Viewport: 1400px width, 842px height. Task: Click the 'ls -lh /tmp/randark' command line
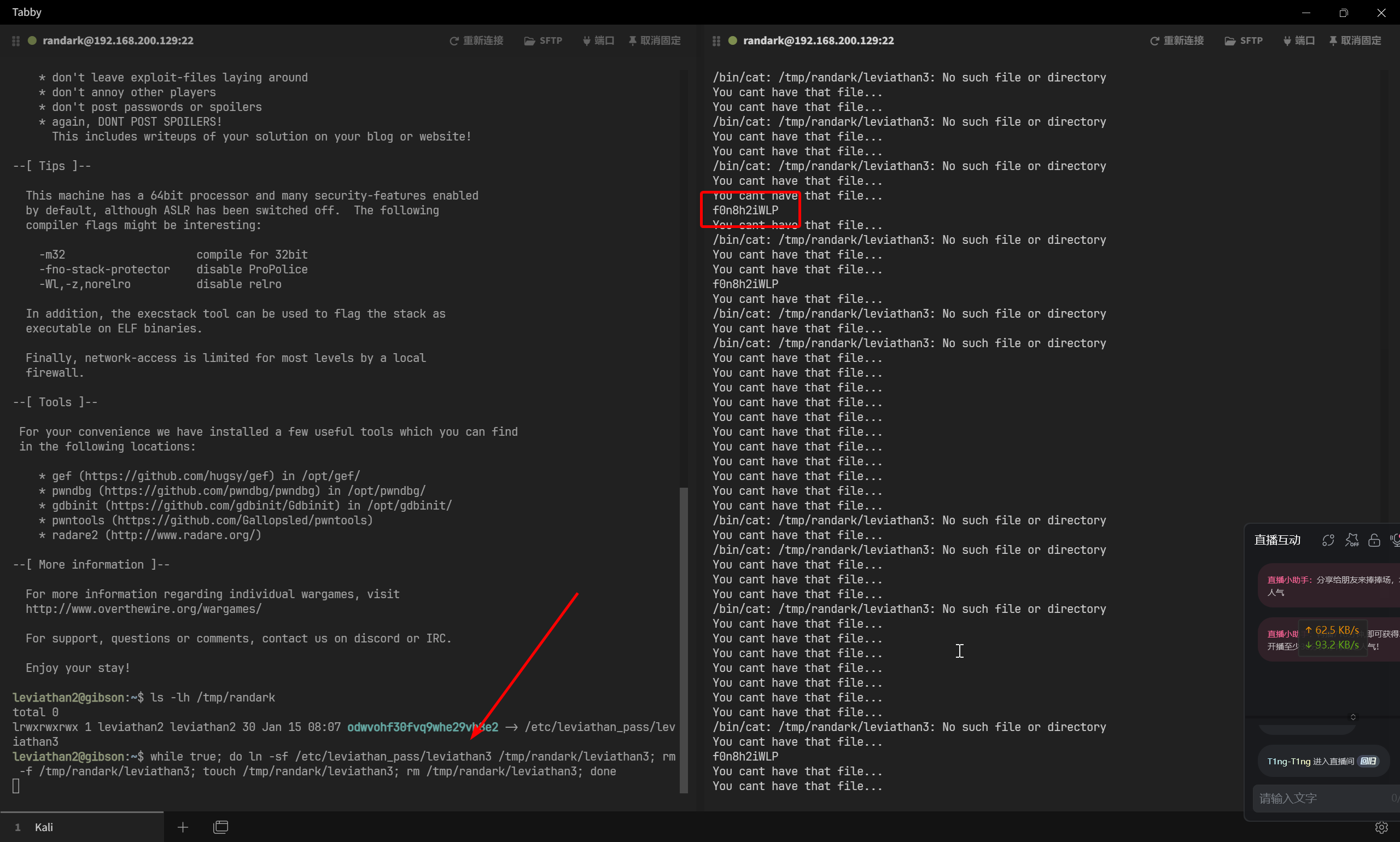click(213, 697)
